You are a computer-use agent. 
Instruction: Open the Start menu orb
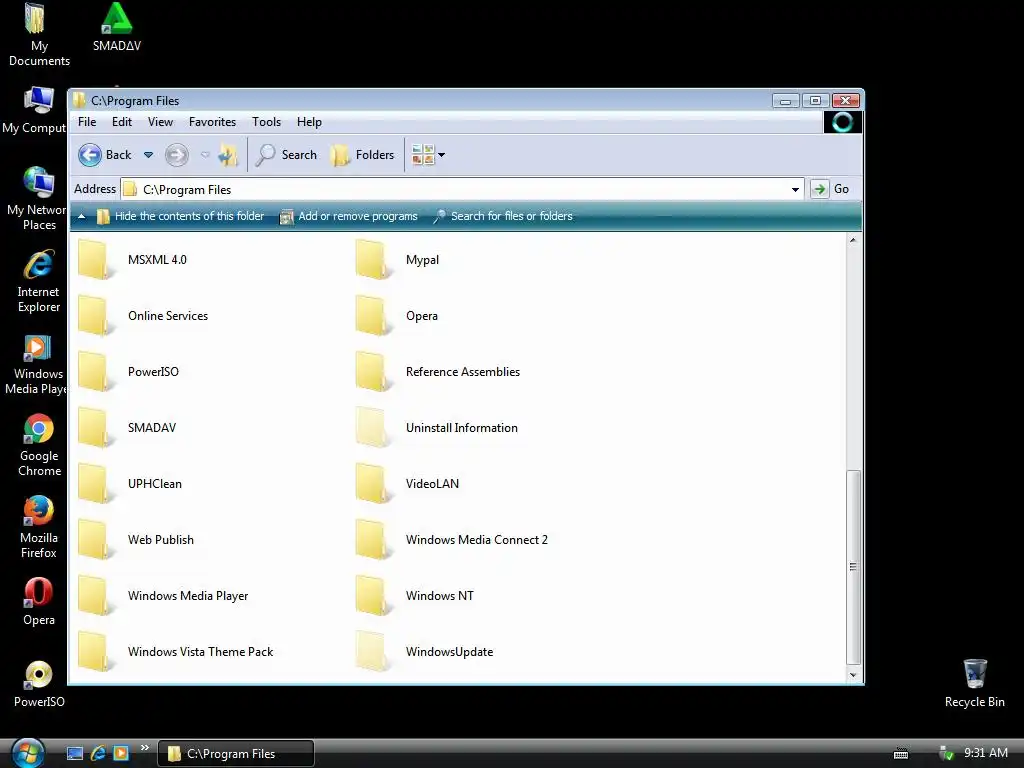tap(27, 753)
